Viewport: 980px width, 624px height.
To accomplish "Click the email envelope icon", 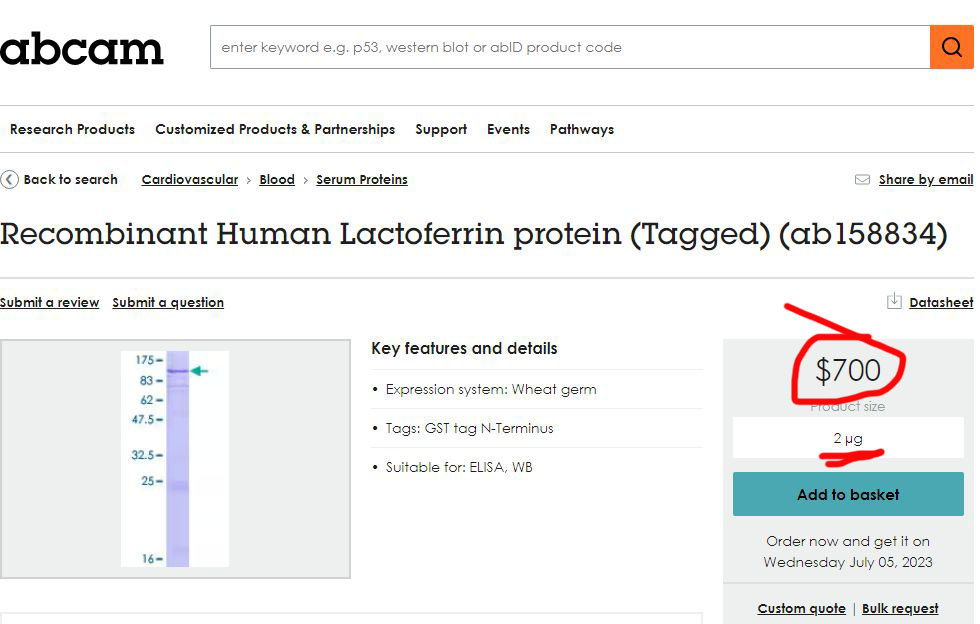I will pos(862,180).
